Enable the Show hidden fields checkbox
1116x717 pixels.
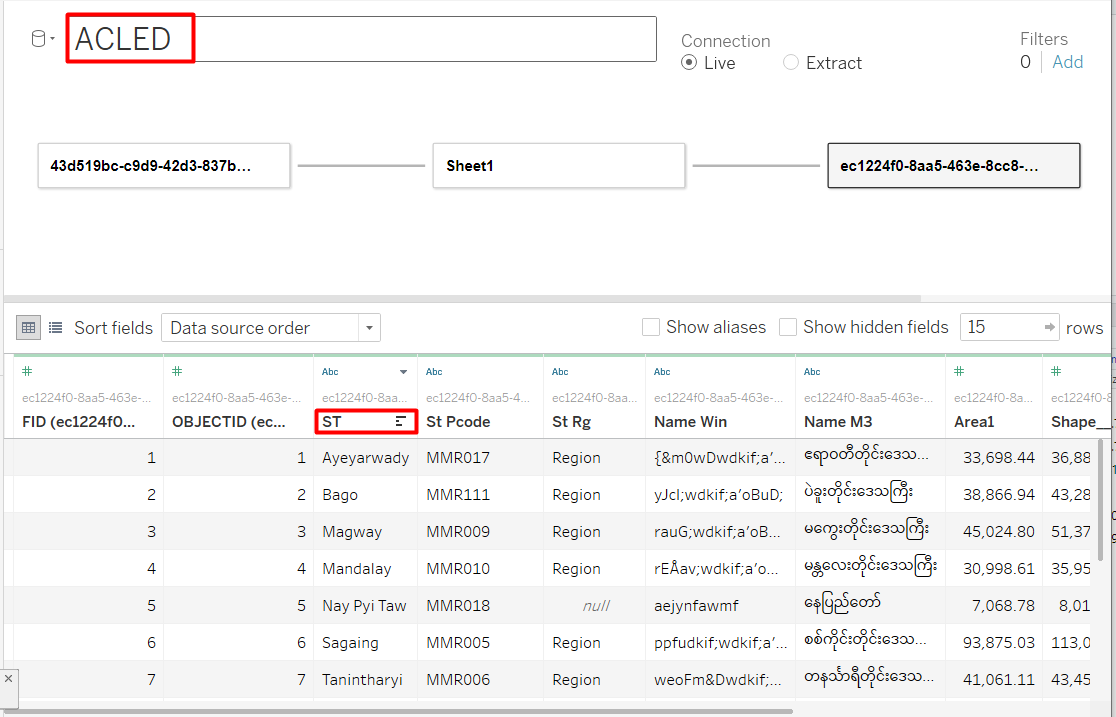(788, 327)
